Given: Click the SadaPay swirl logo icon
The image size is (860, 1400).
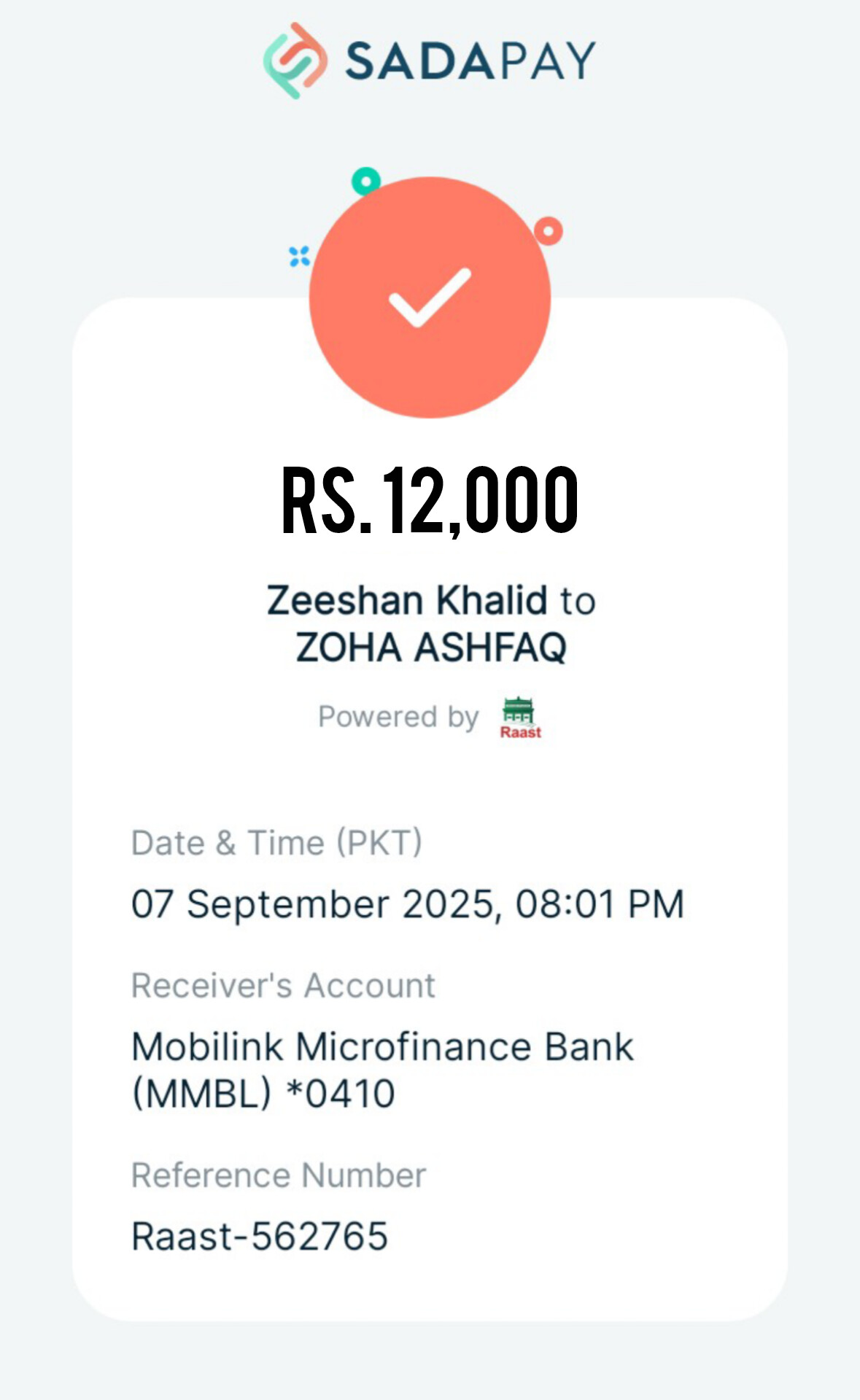Looking at the screenshot, I should tap(295, 61).
